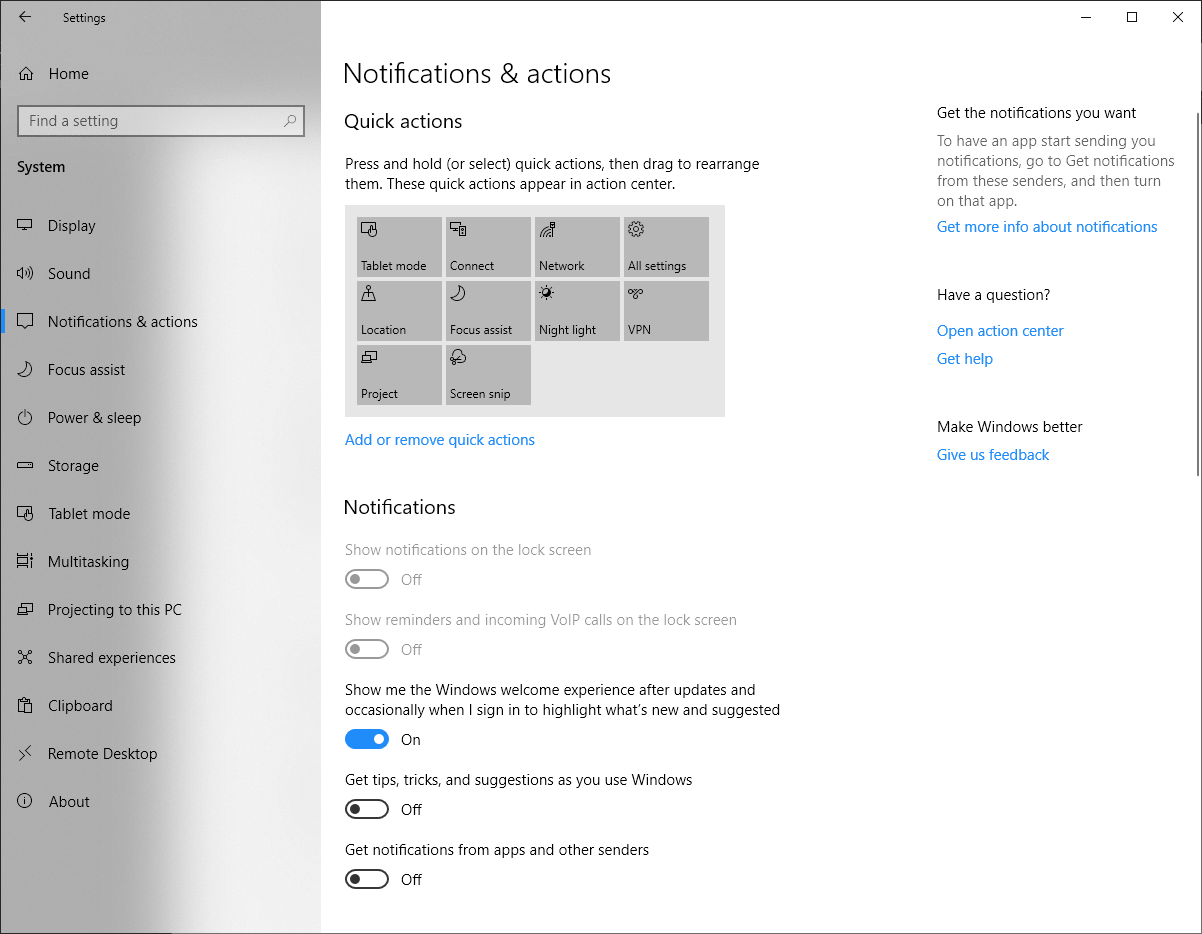Image resolution: width=1202 pixels, height=934 pixels.
Task: Select the Screen snip quick action tile
Action: tap(488, 375)
